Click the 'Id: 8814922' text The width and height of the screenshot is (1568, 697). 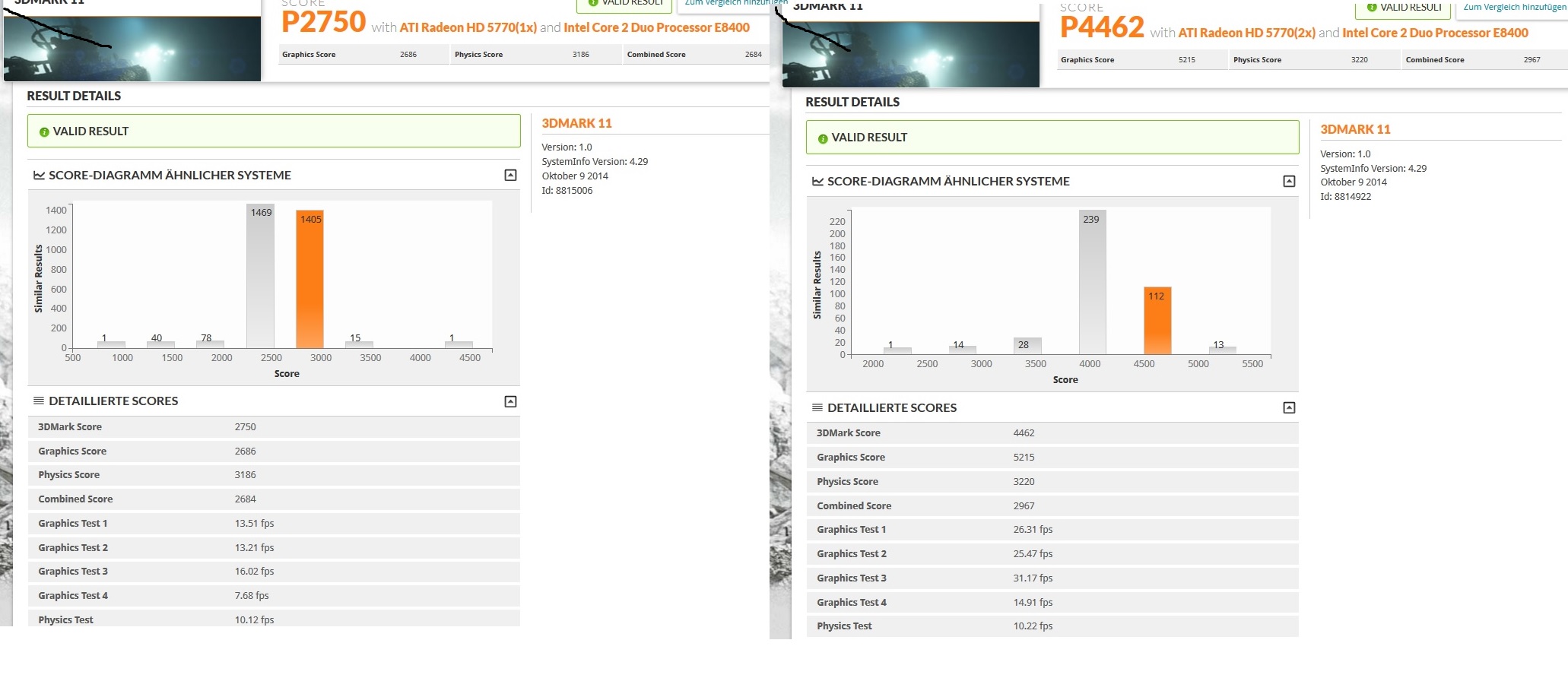1346,197
